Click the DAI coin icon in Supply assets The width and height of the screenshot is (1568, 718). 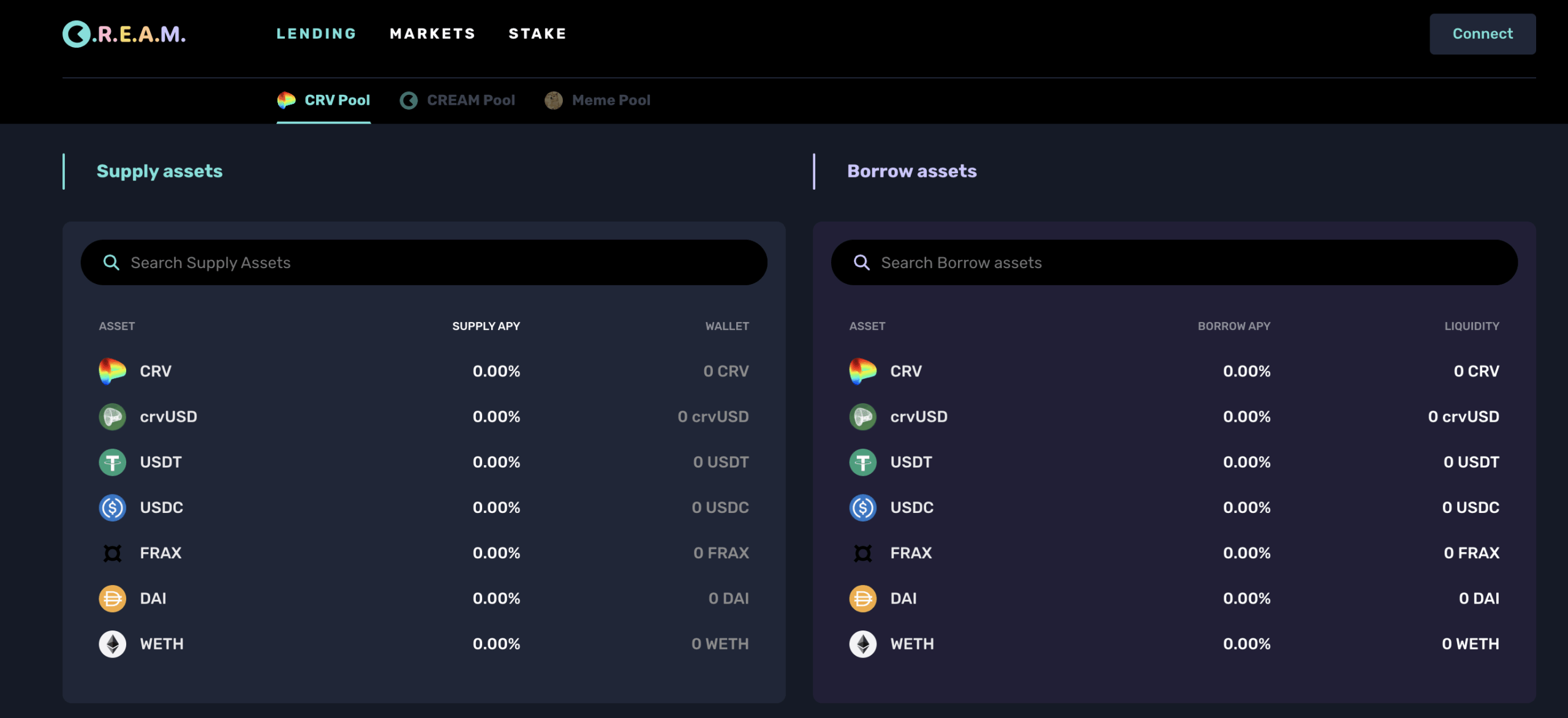(112, 599)
